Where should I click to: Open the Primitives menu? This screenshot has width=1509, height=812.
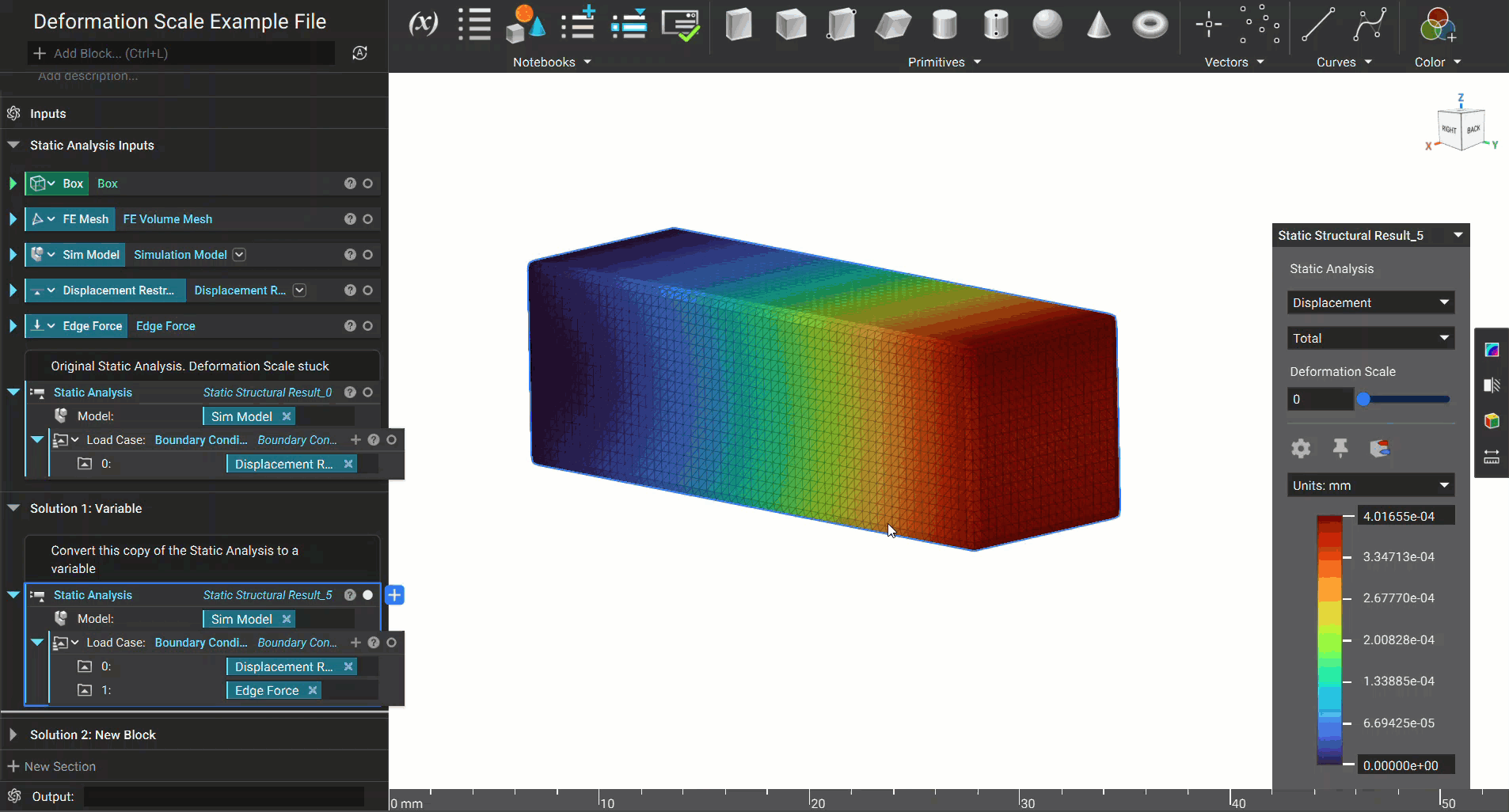tap(943, 62)
